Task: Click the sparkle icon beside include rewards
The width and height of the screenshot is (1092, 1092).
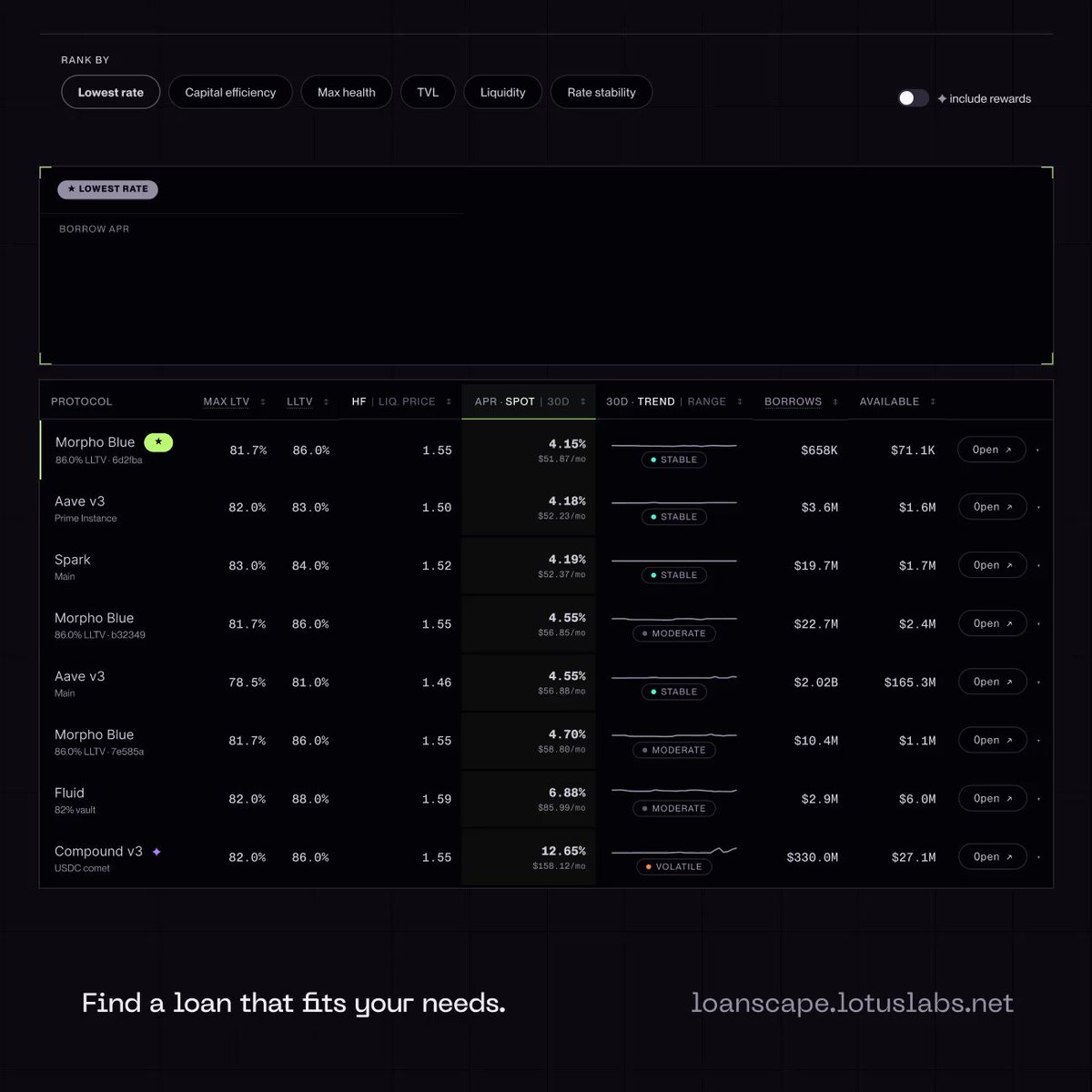Action: (x=942, y=98)
